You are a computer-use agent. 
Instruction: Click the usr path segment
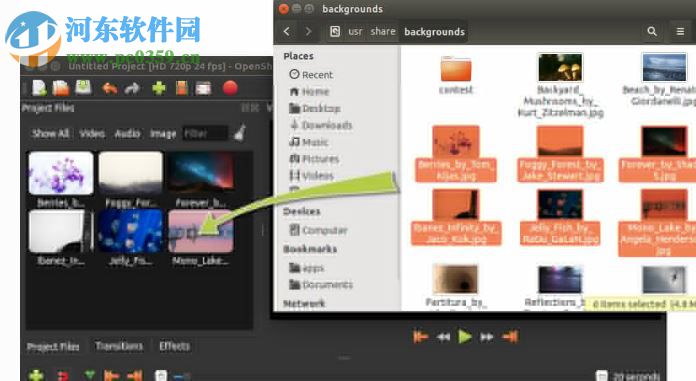point(355,32)
